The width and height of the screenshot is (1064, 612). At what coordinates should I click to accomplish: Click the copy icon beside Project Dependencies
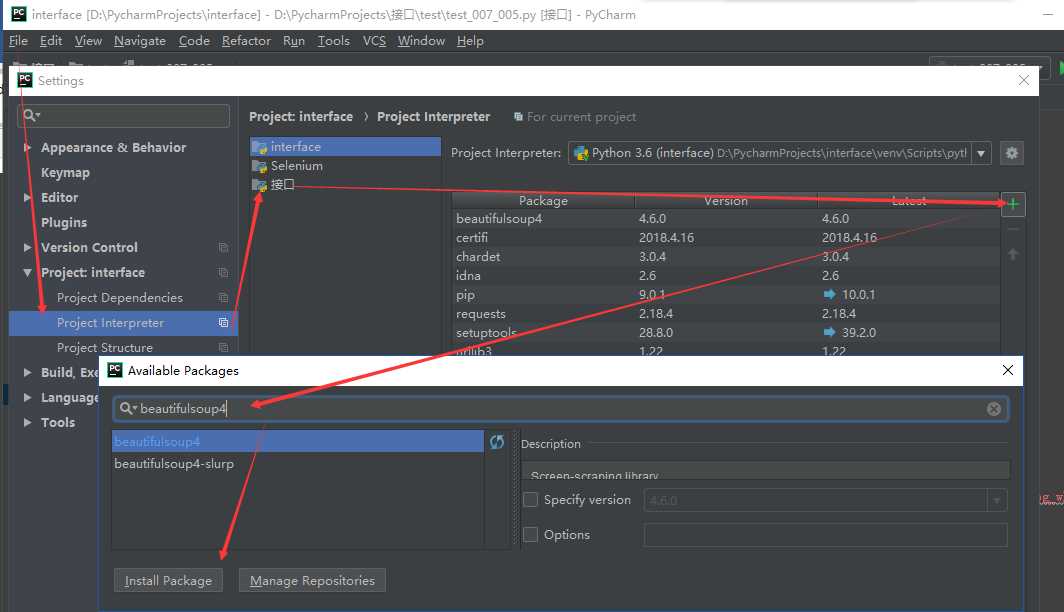223,298
